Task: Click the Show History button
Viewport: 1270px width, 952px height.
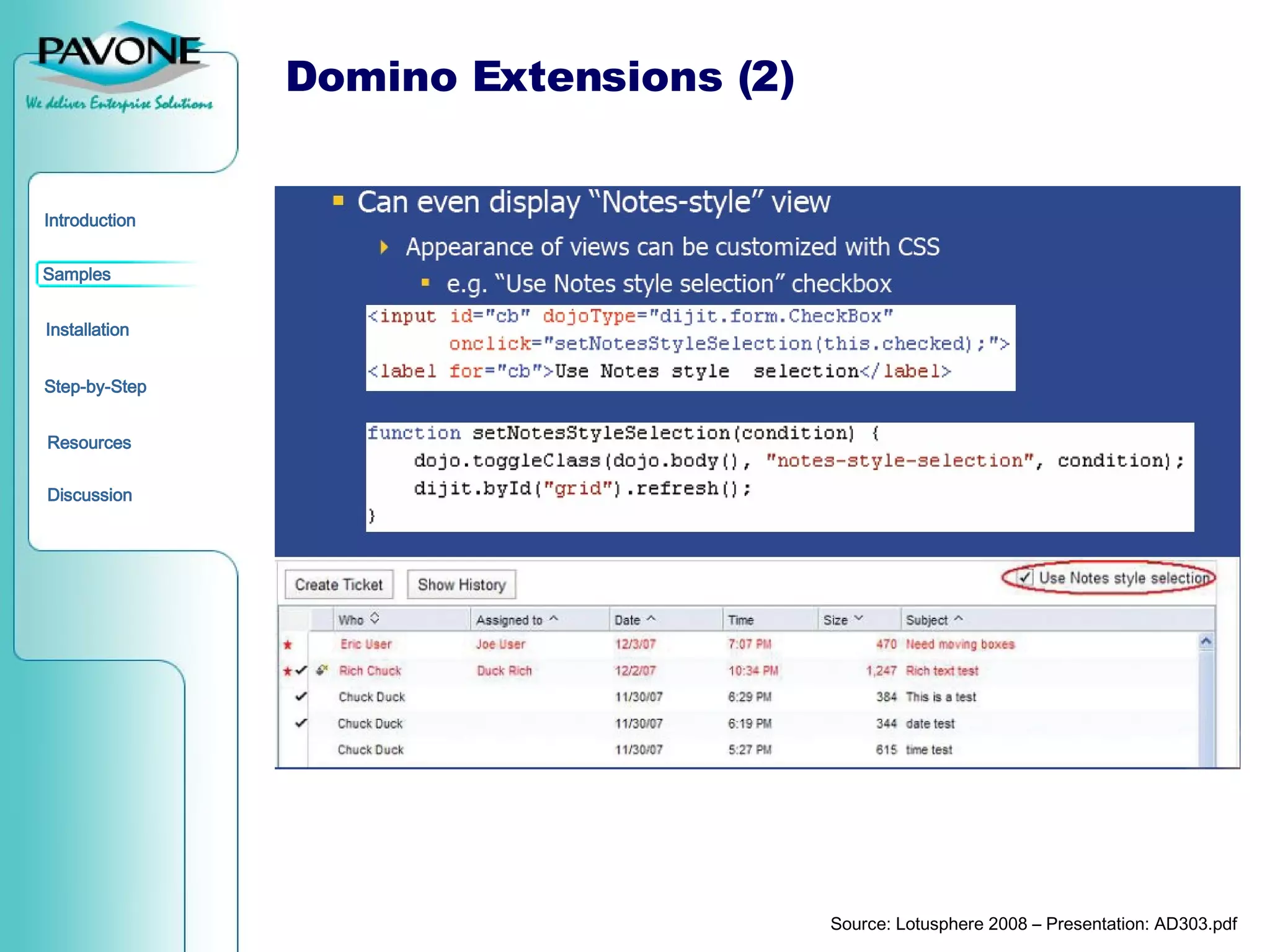Action: click(x=462, y=584)
